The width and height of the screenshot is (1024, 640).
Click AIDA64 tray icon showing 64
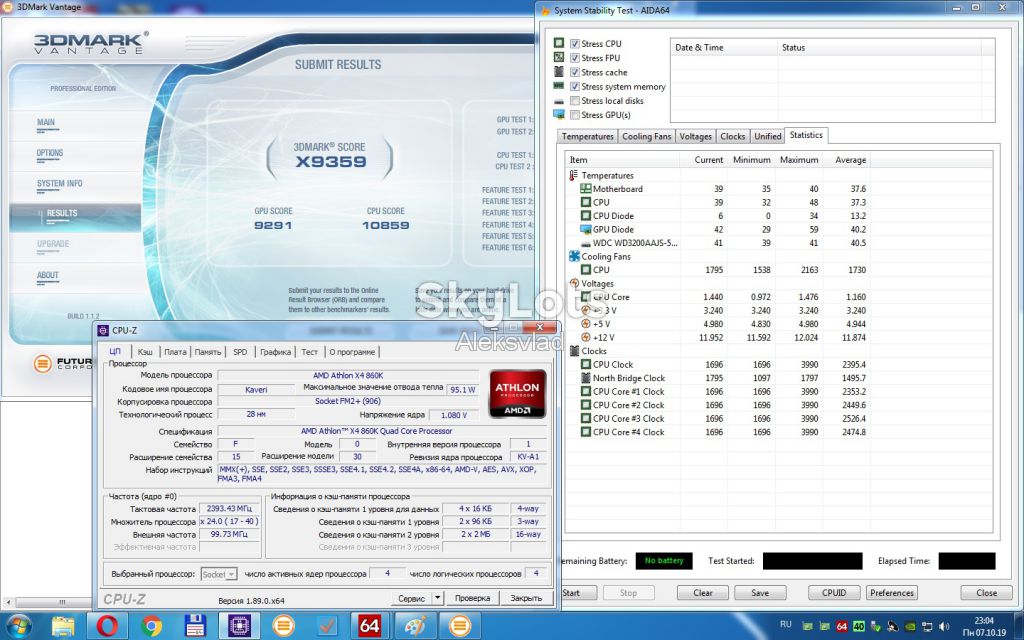click(842, 626)
